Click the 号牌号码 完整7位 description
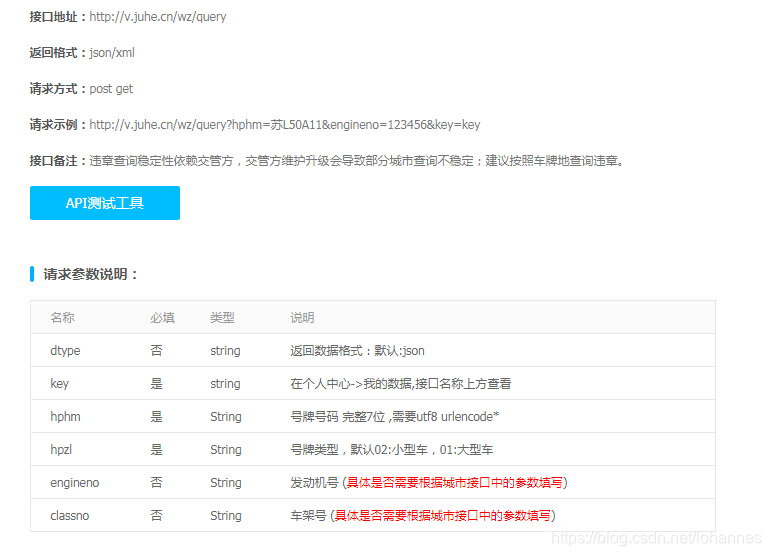The height and width of the screenshot is (556, 771). [x=394, y=417]
